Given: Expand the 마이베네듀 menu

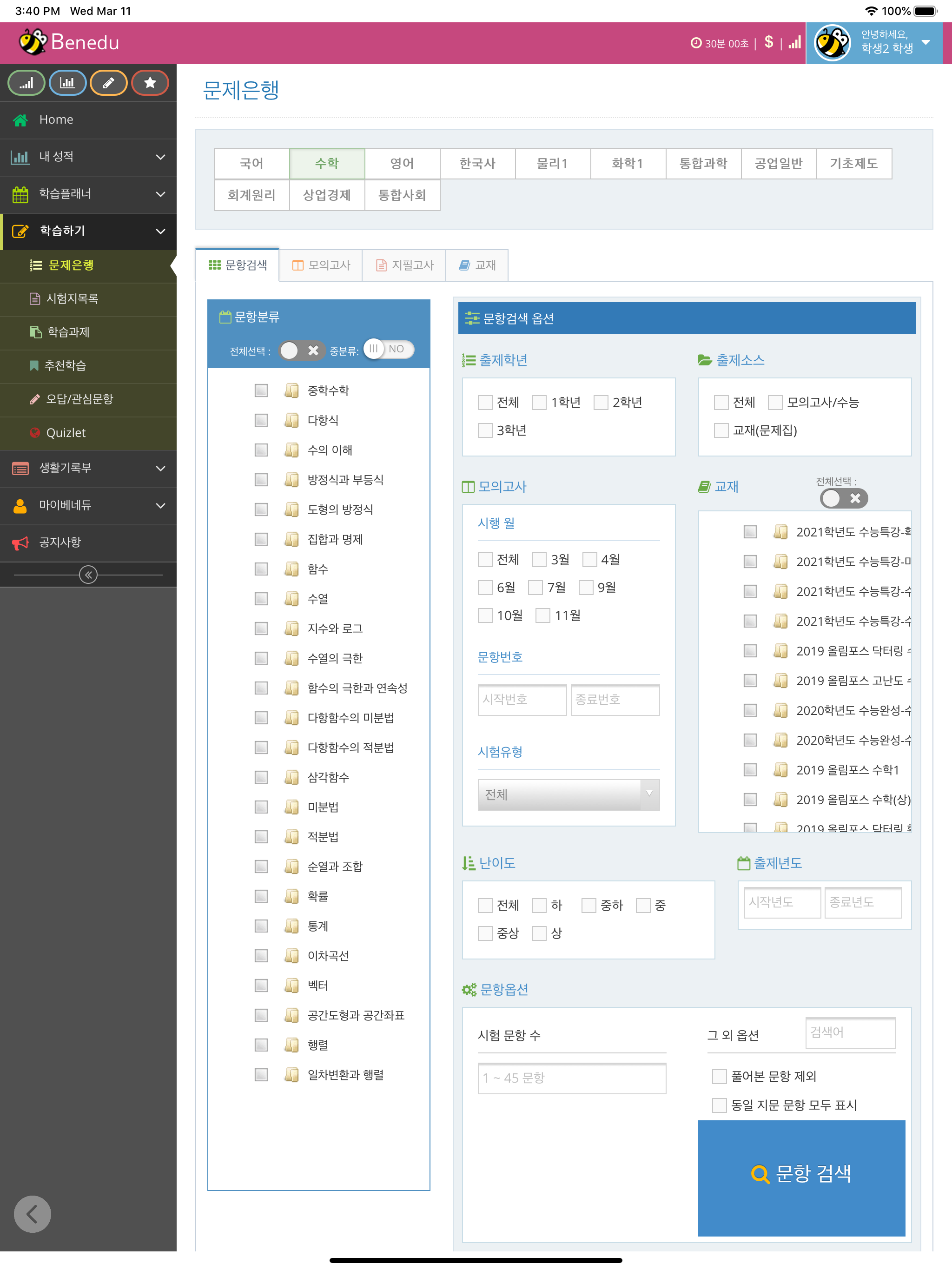Looking at the screenshot, I should pyautogui.click(x=88, y=505).
